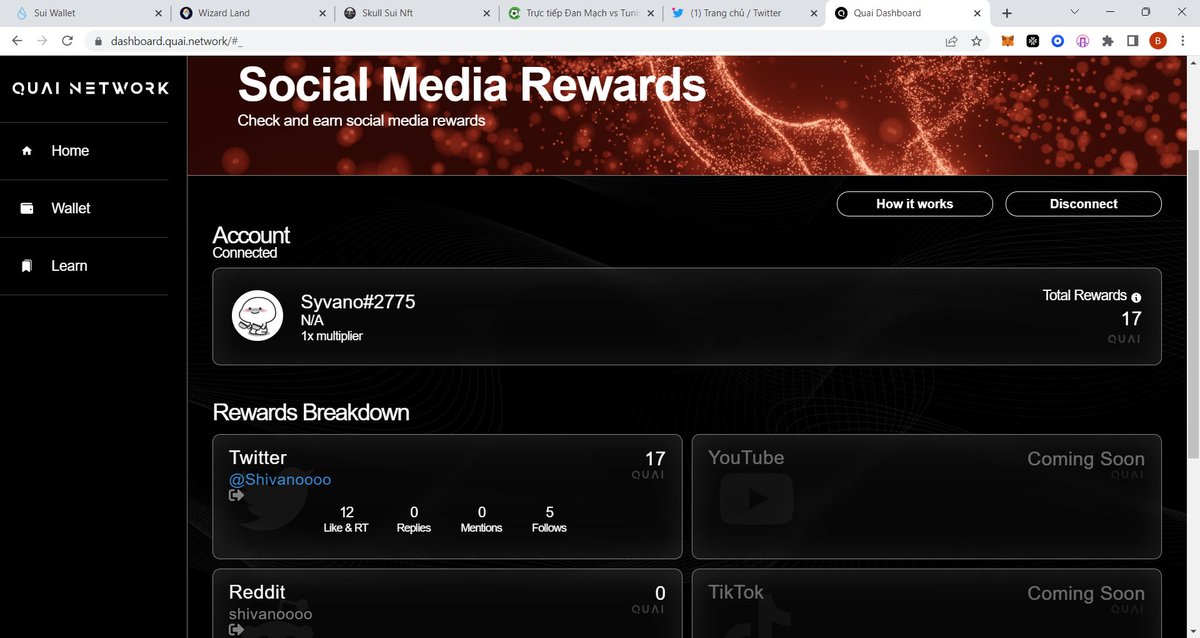1200x638 pixels.
Task: Open the black snowflake extension
Action: click(1033, 41)
